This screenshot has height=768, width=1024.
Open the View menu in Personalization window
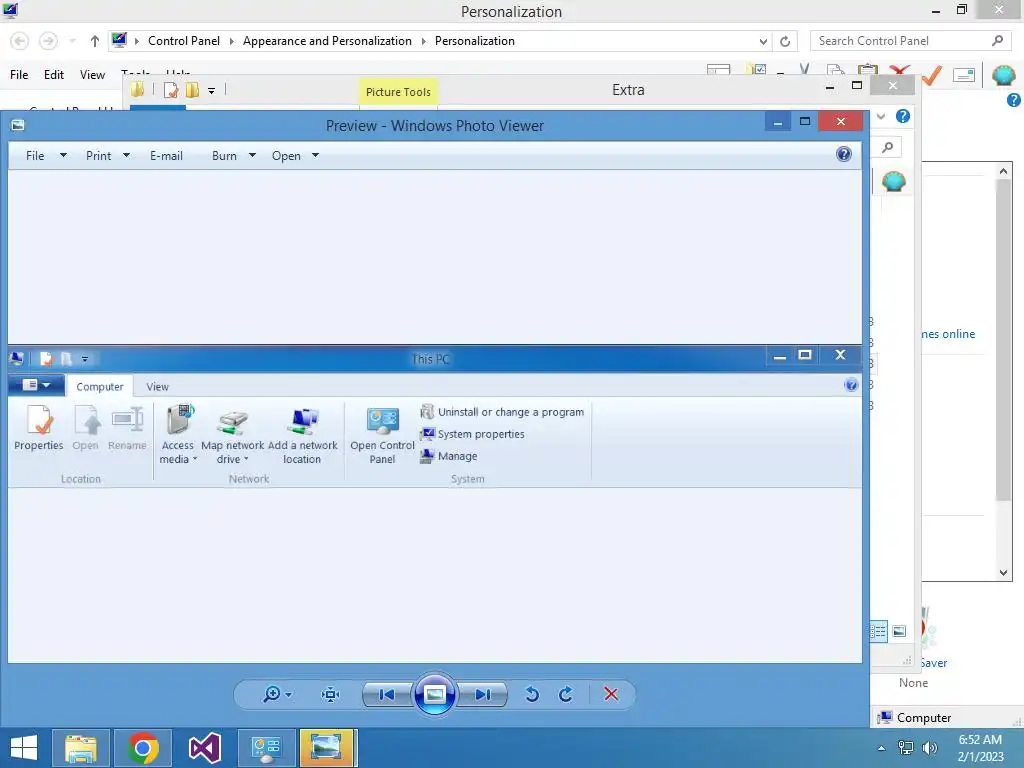92,74
